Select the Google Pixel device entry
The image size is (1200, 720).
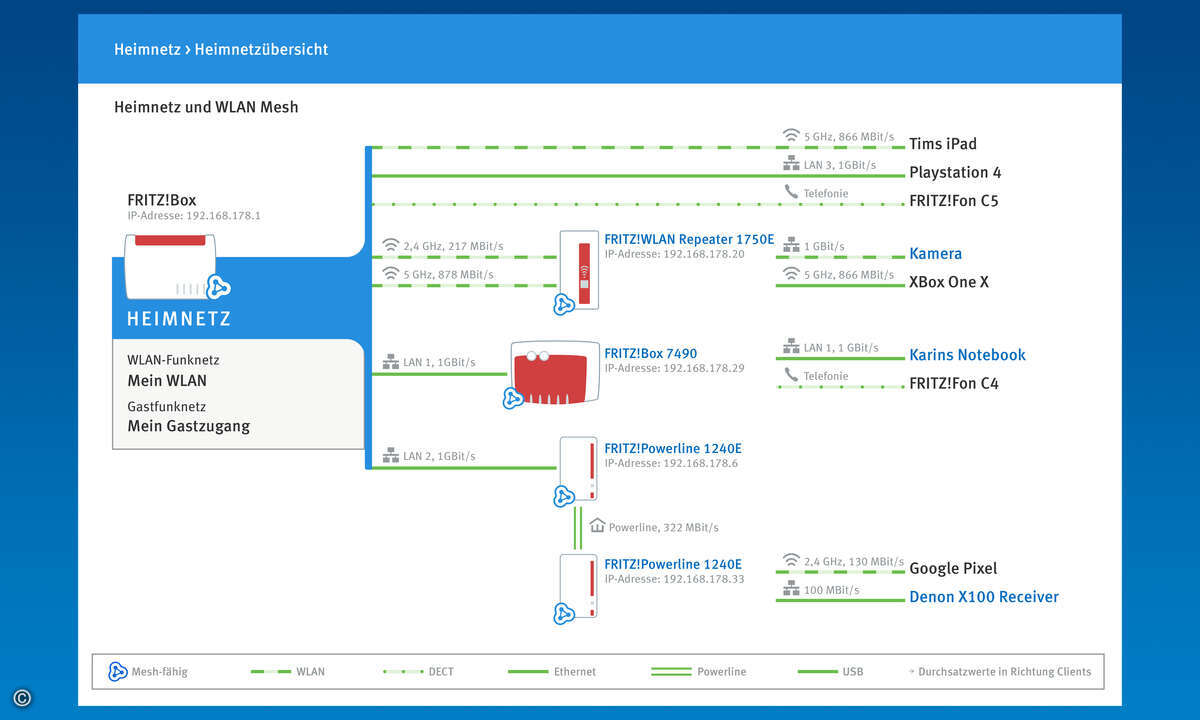[953, 569]
